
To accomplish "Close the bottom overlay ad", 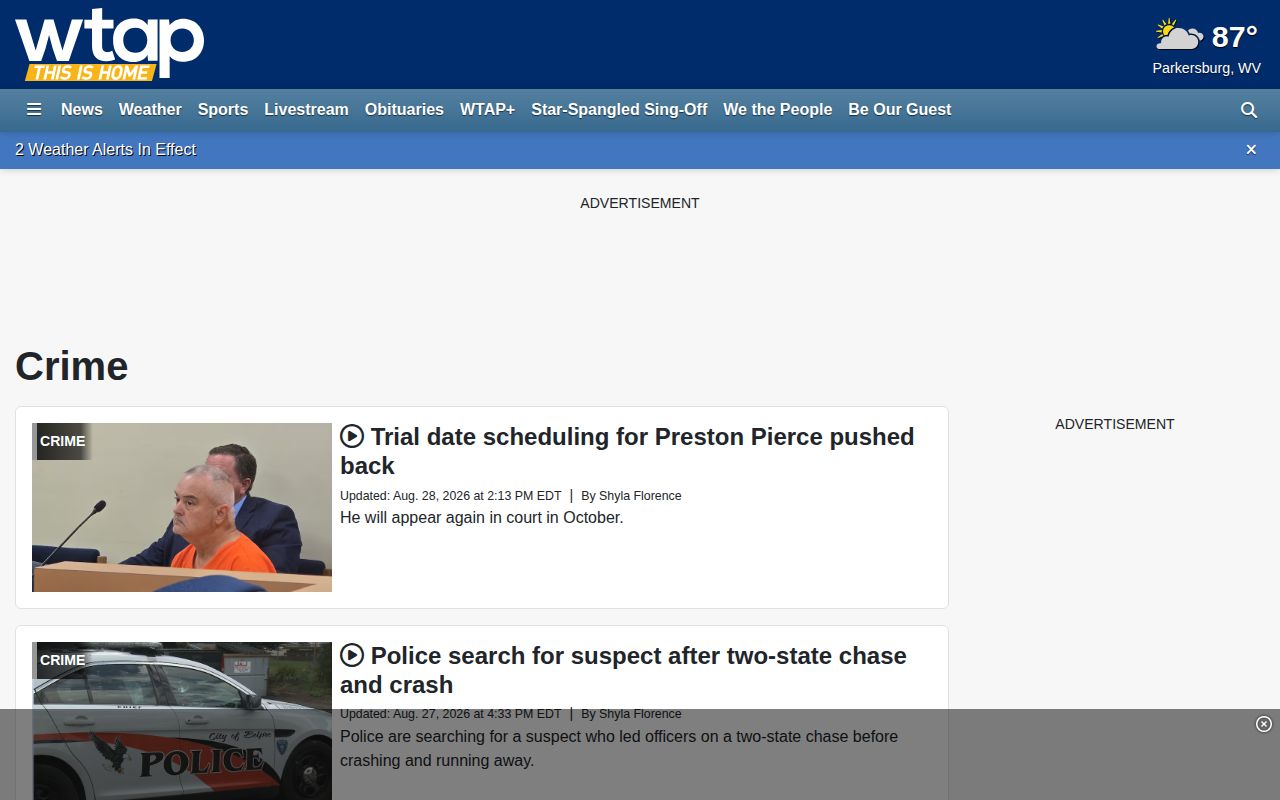I will tap(1264, 724).
